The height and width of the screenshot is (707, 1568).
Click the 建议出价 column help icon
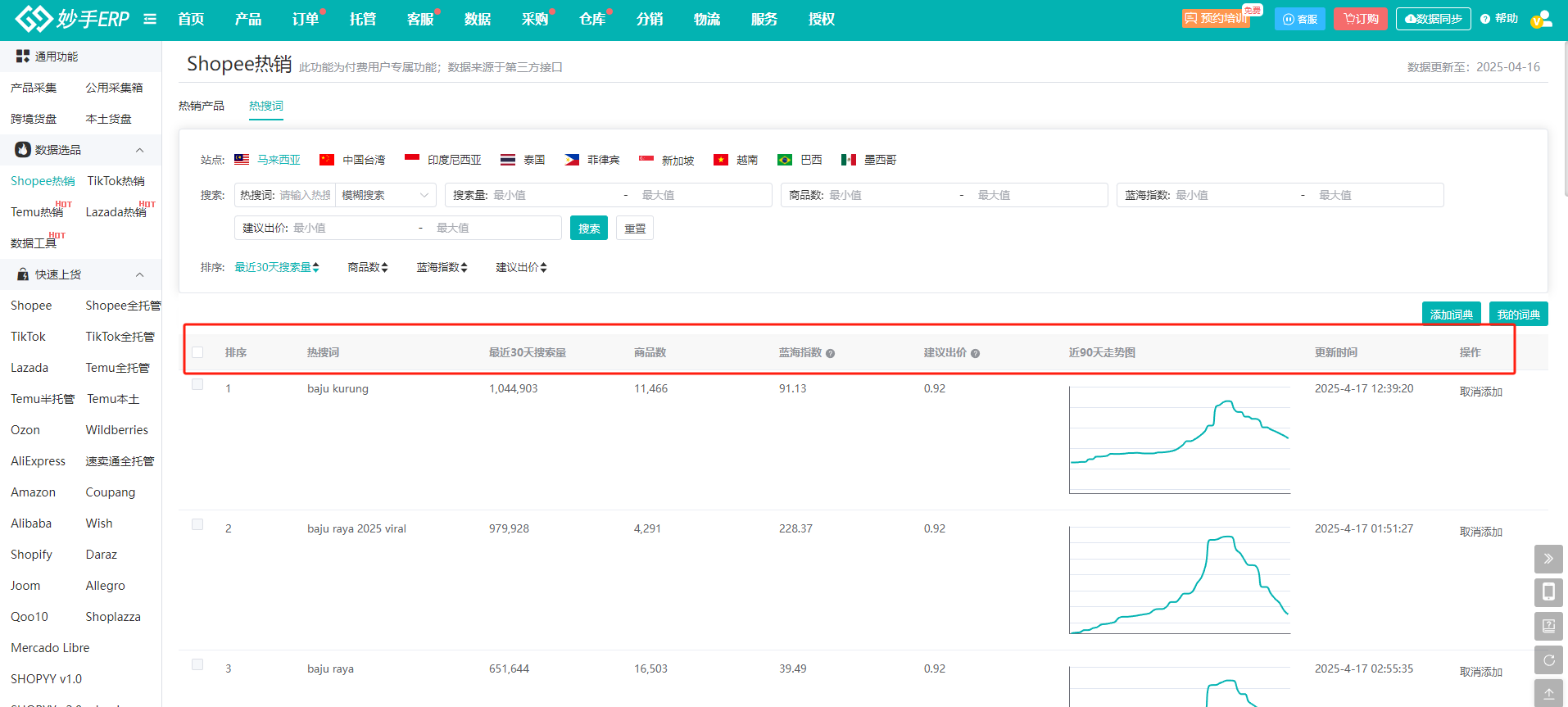(x=975, y=353)
